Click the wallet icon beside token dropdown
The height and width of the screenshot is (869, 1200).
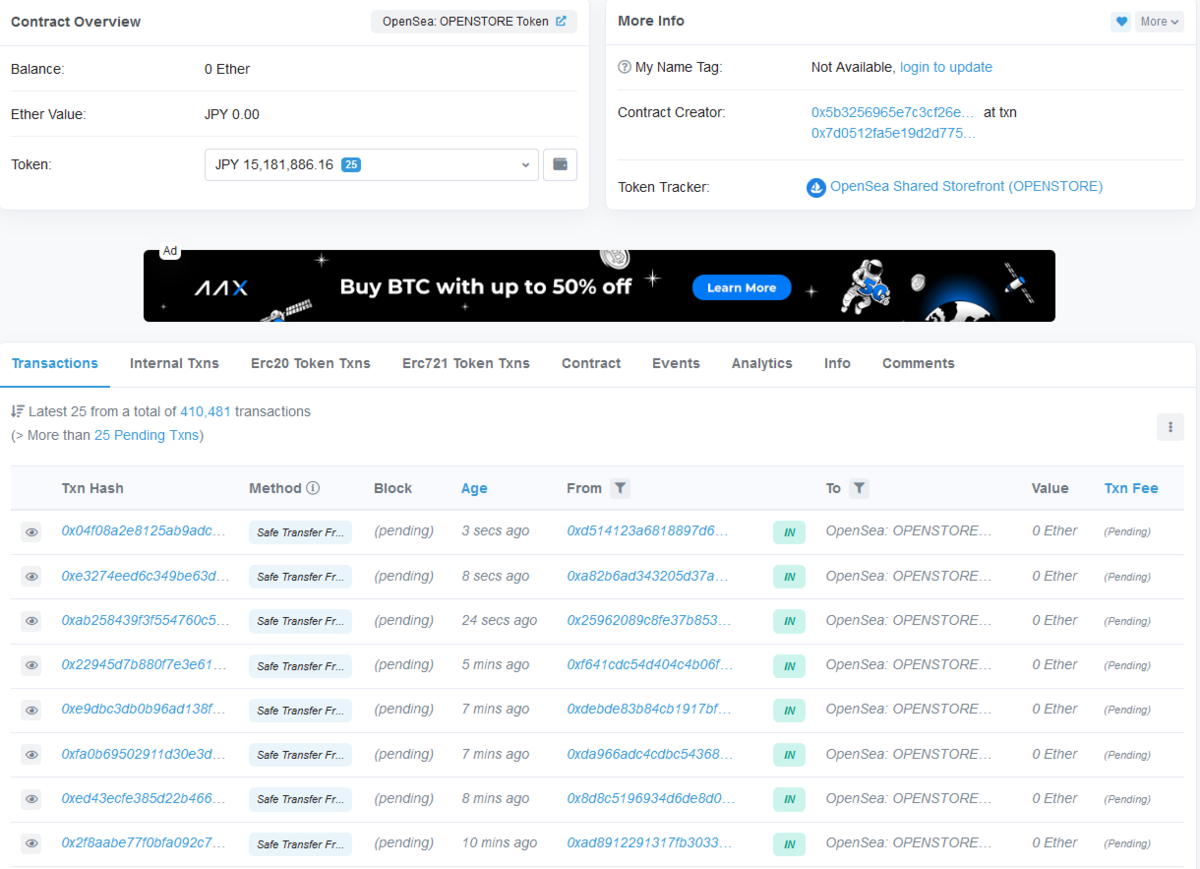[560, 165]
